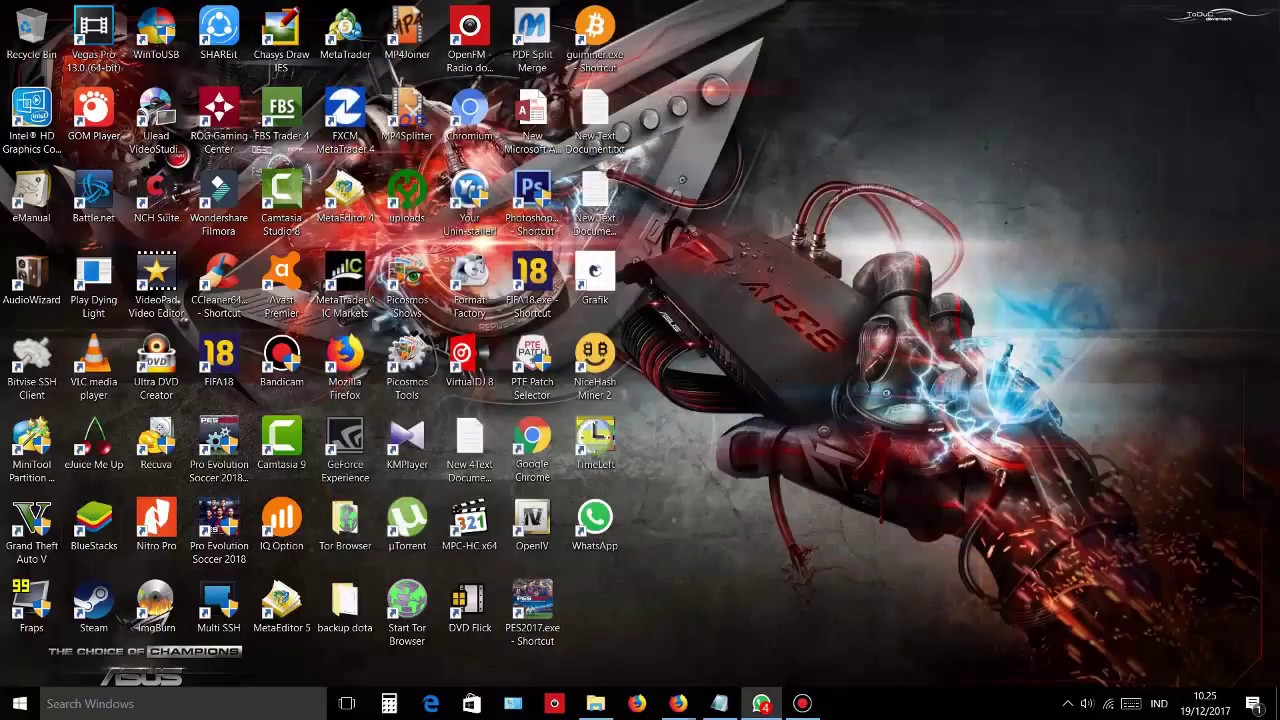Launch Vegas Pro 13.0 shortcut
The width and height of the screenshot is (1280, 720).
pyautogui.click(x=93, y=39)
